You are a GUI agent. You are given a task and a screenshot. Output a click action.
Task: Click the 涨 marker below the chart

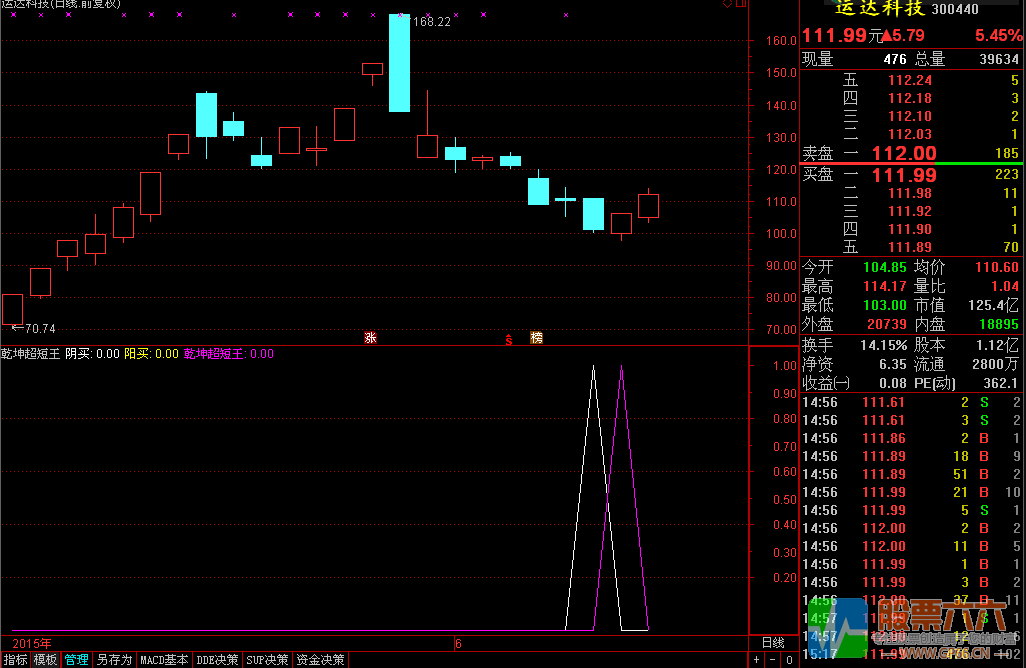(x=370, y=338)
